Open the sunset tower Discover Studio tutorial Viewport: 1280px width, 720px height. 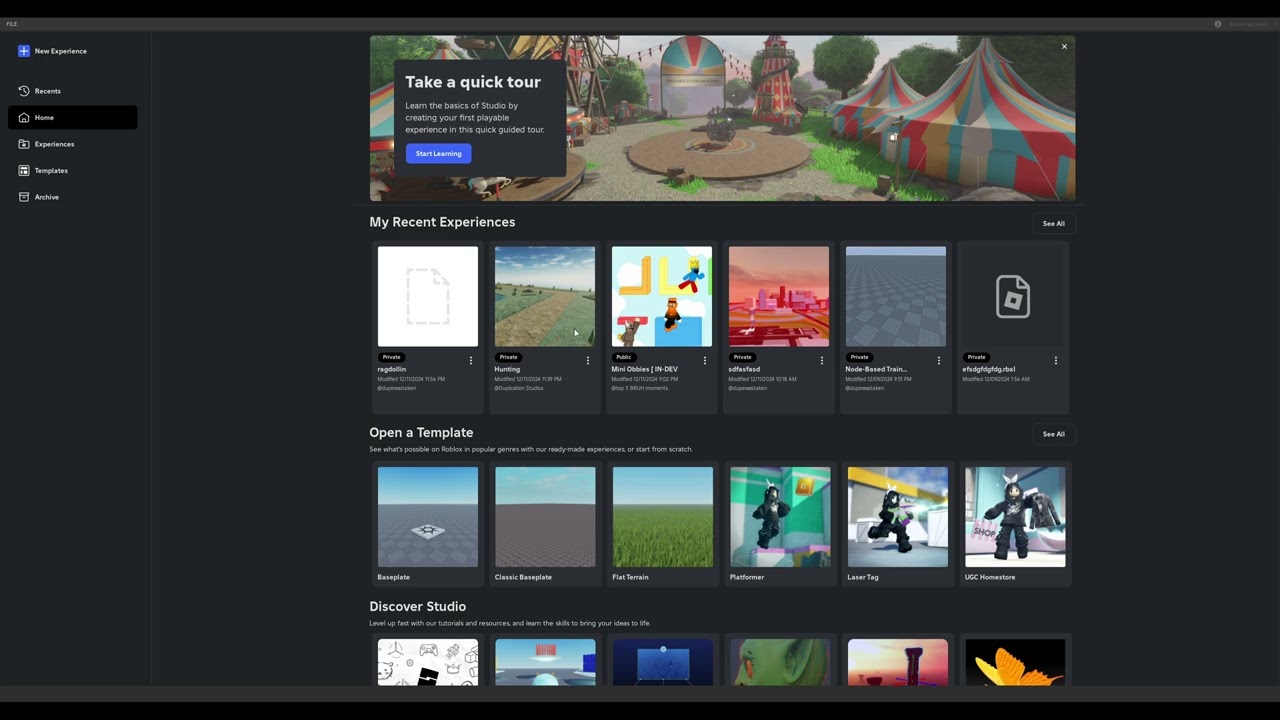pos(898,662)
